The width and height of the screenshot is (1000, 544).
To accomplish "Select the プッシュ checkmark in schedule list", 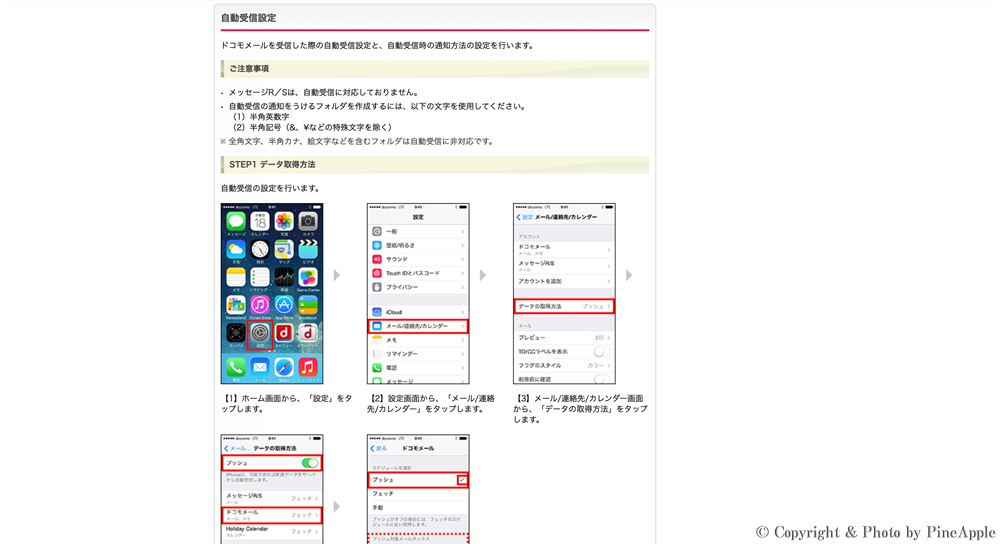I will [x=461, y=480].
